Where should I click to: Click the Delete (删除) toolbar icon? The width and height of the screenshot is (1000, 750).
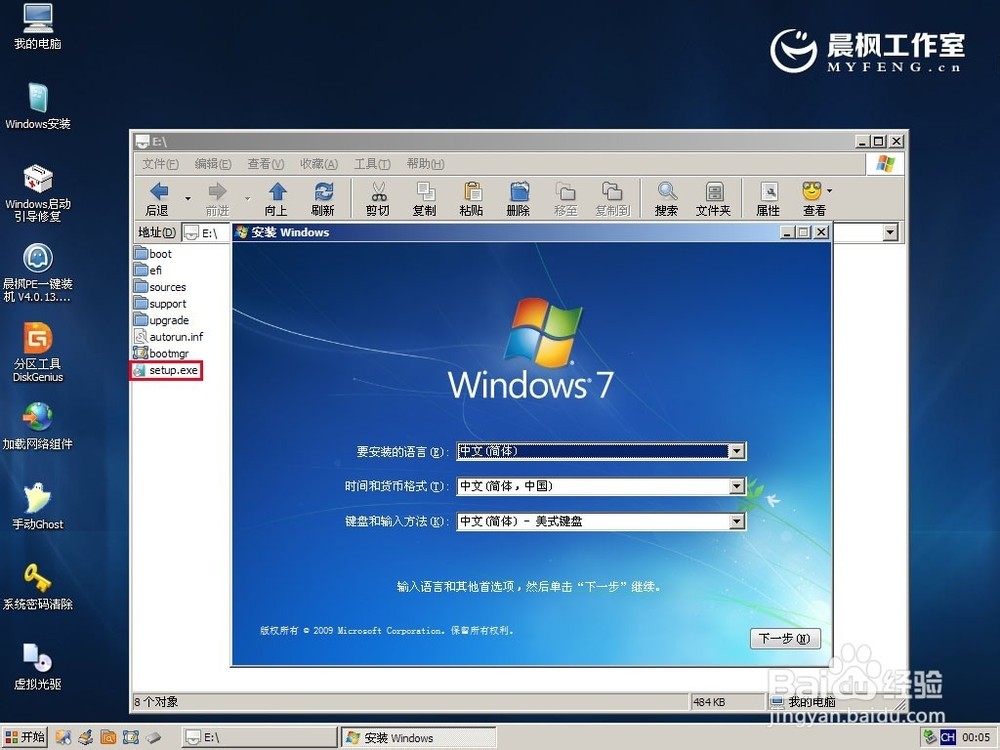click(x=518, y=196)
